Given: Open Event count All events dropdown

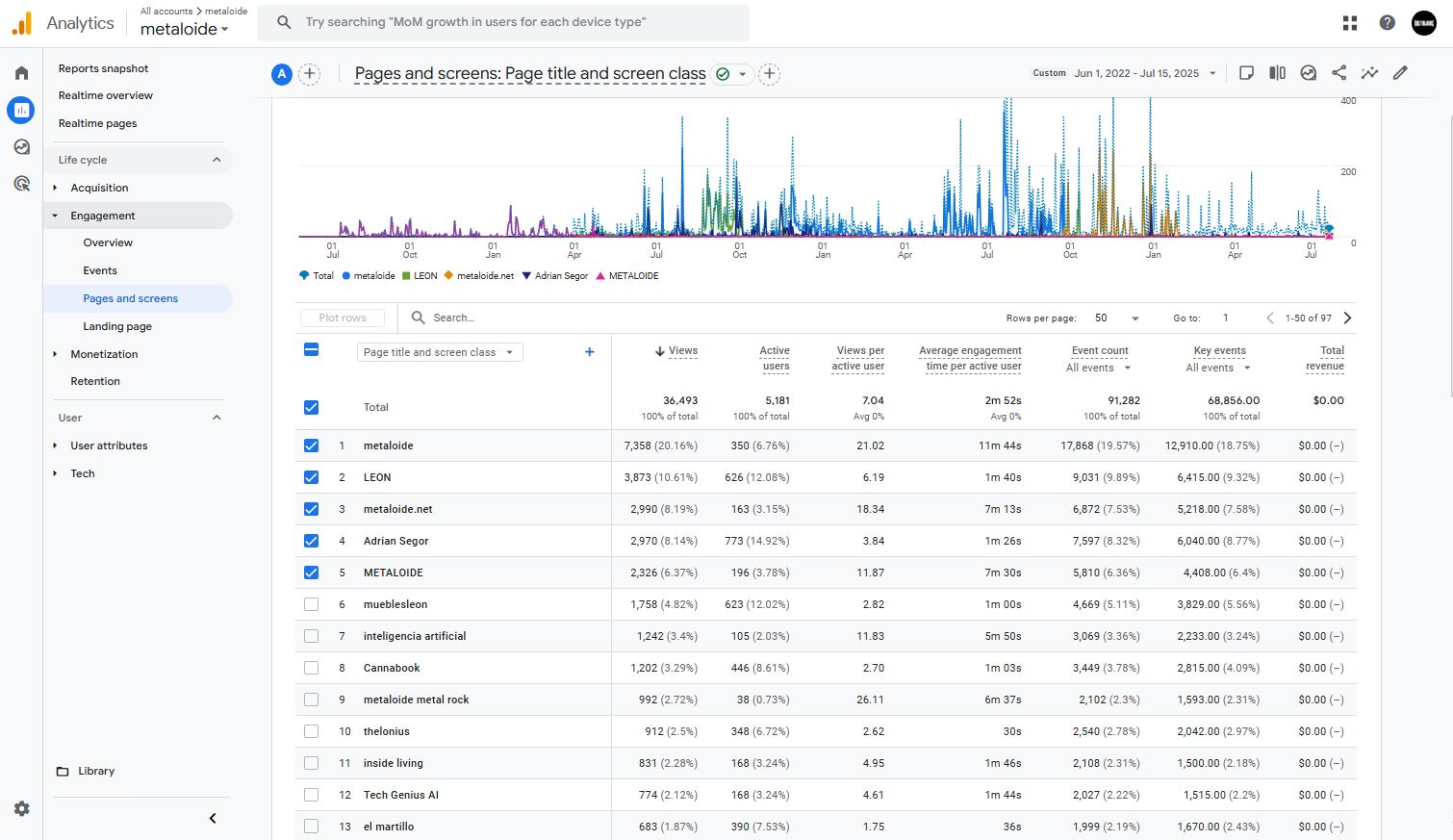Looking at the screenshot, I should coord(1099,368).
